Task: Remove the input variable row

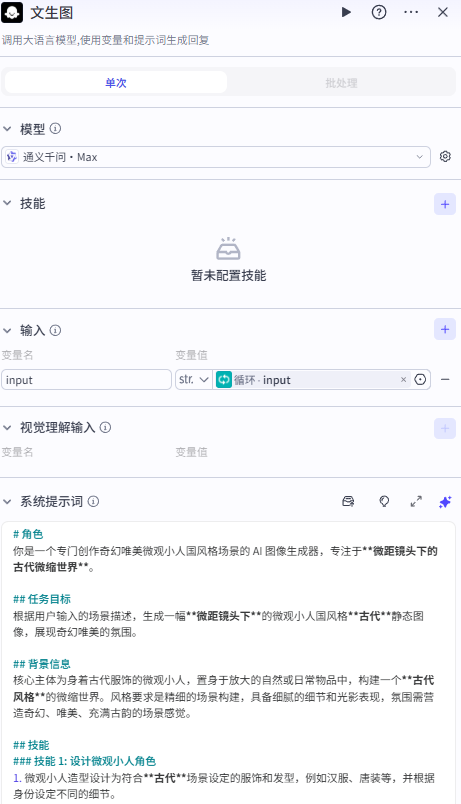Action: click(x=445, y=379)
